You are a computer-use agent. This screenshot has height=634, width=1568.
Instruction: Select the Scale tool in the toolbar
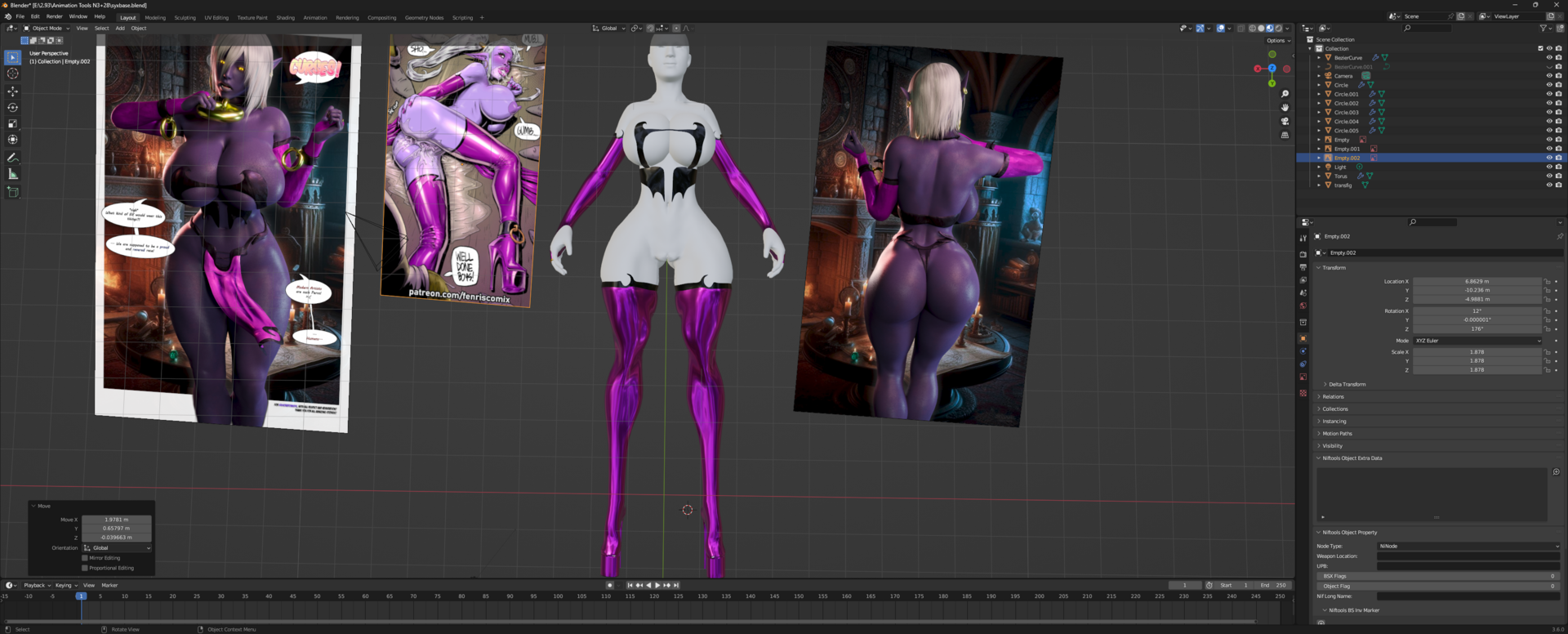13,124
